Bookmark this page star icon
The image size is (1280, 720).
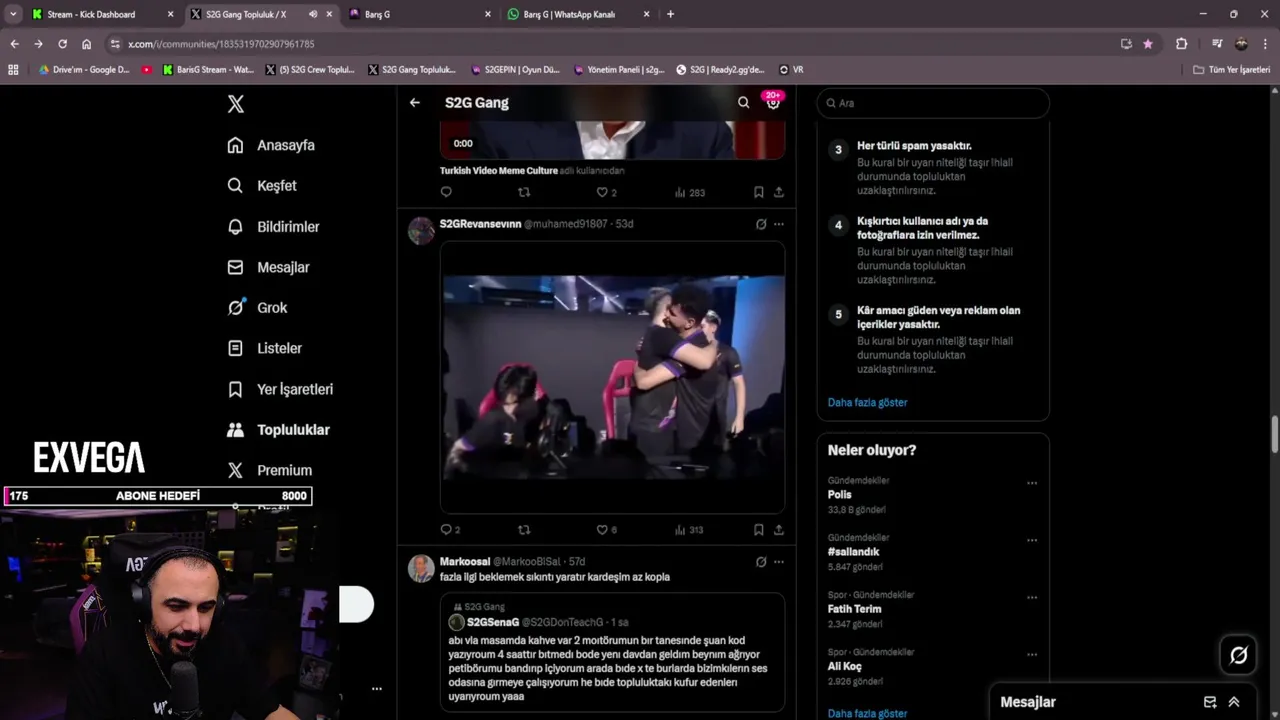coord(1147,44)
